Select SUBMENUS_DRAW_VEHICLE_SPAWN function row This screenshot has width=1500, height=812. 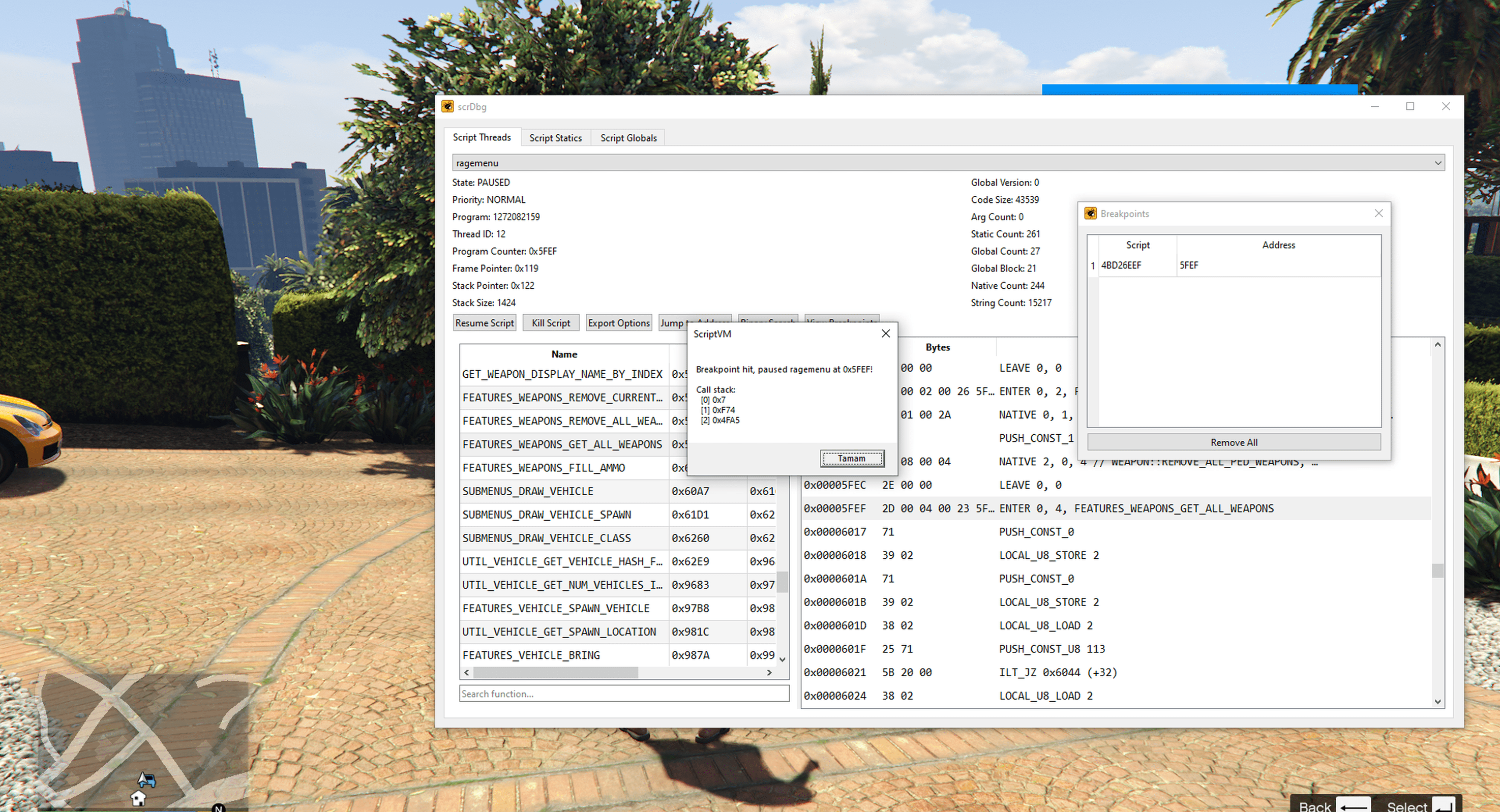point(547,515)
